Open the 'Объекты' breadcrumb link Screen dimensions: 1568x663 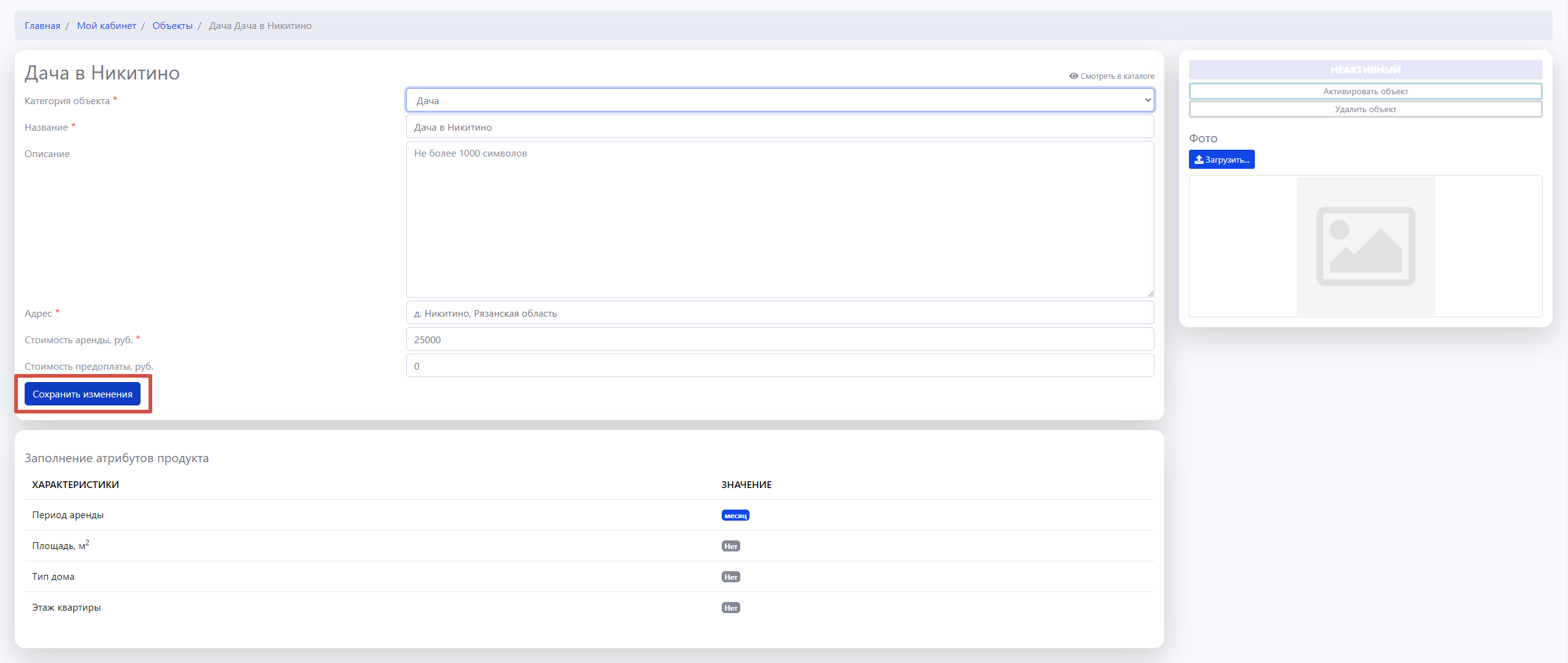click(x=173, y=26)
